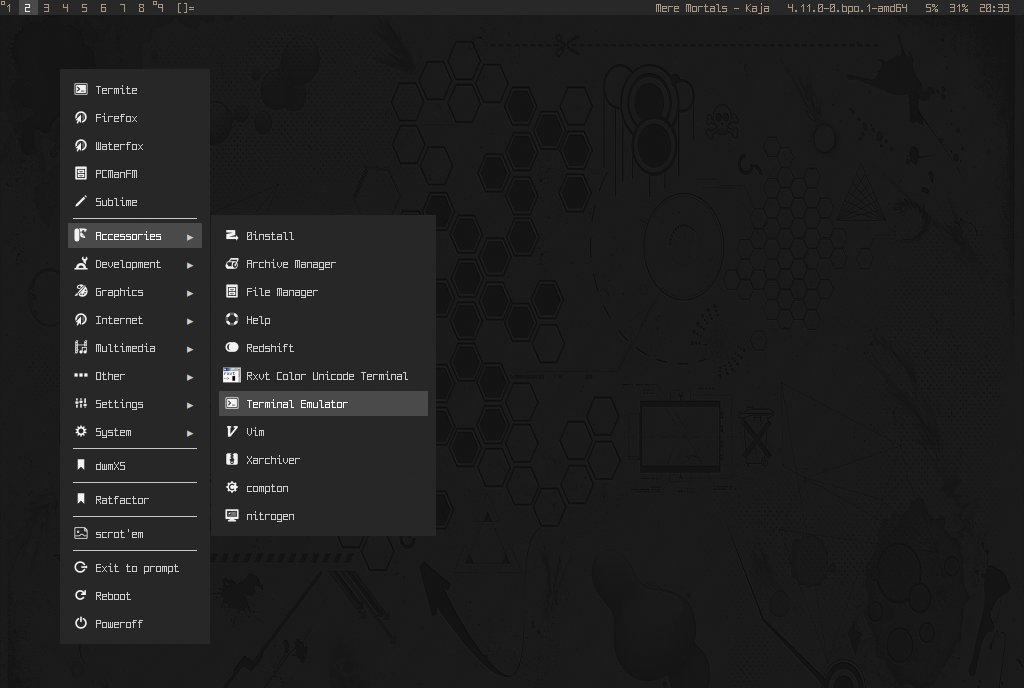Click the Ratfactor bookmark icon

(x=81, y=499)
